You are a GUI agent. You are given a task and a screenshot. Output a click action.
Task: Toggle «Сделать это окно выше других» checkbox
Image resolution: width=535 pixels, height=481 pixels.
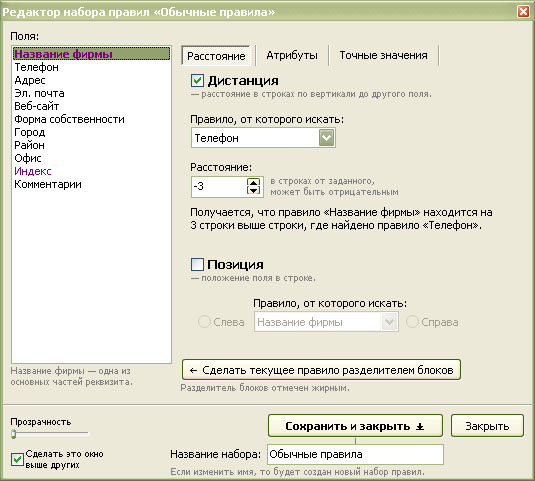pos(17,459)
